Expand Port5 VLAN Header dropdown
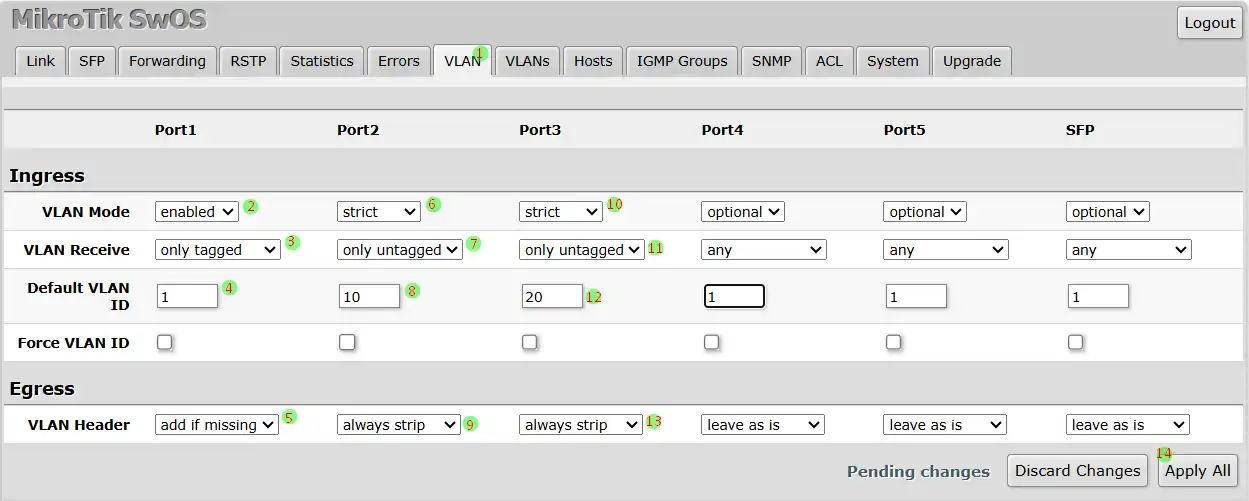 pos(945,425)
